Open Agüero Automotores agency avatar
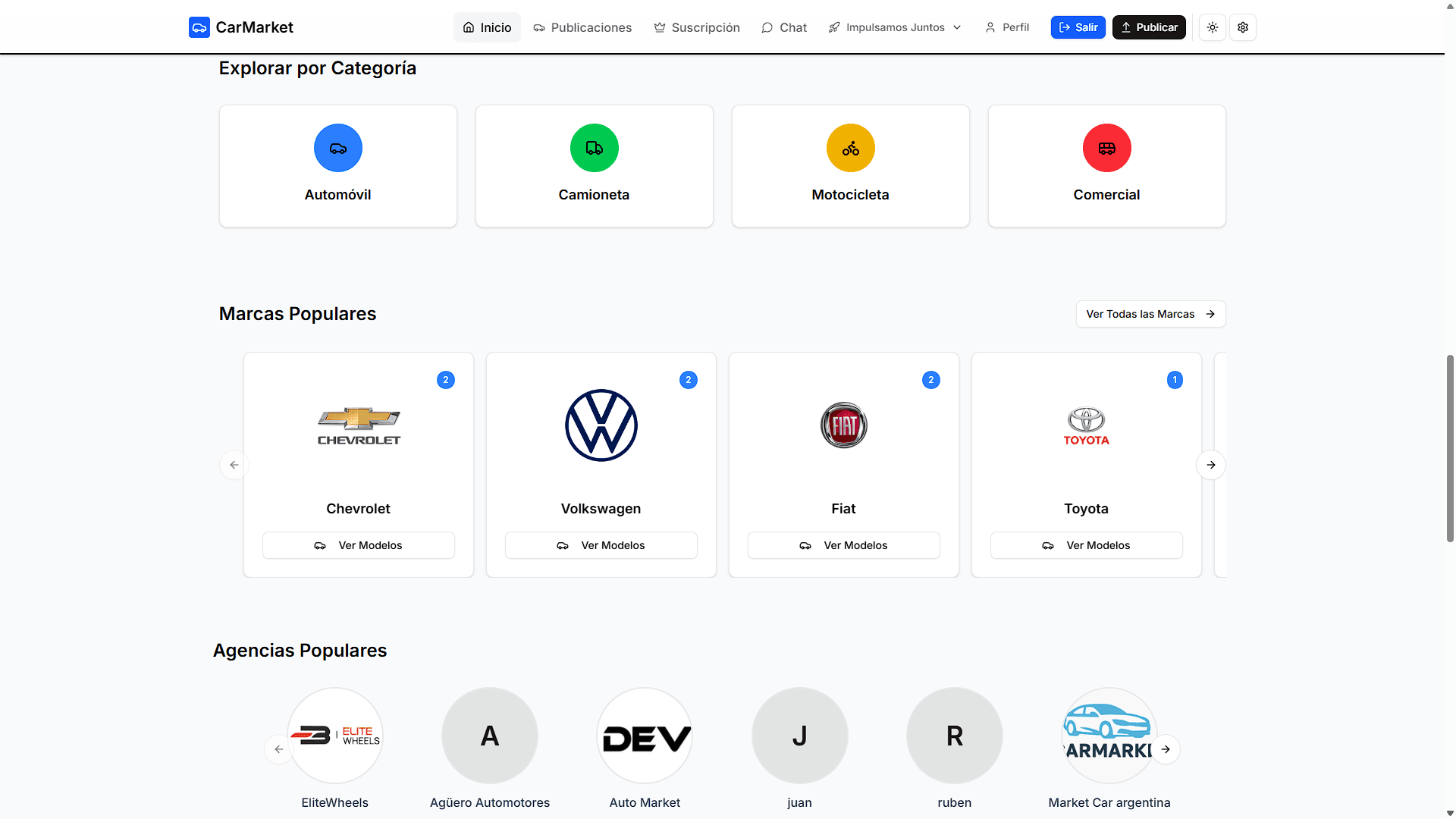Screen dimensions: 1456x819 point(490,736)
